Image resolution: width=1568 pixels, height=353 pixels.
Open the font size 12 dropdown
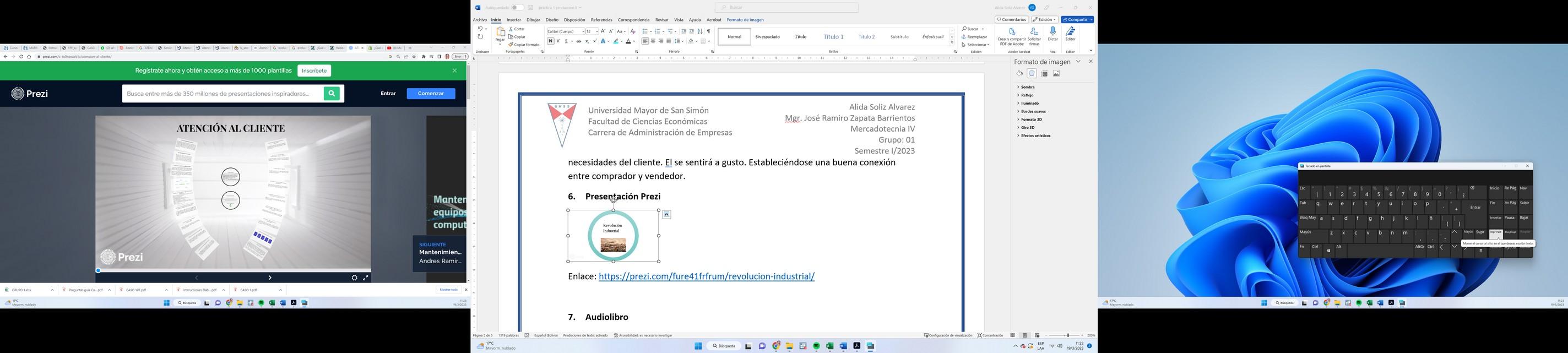coord(597,31)
